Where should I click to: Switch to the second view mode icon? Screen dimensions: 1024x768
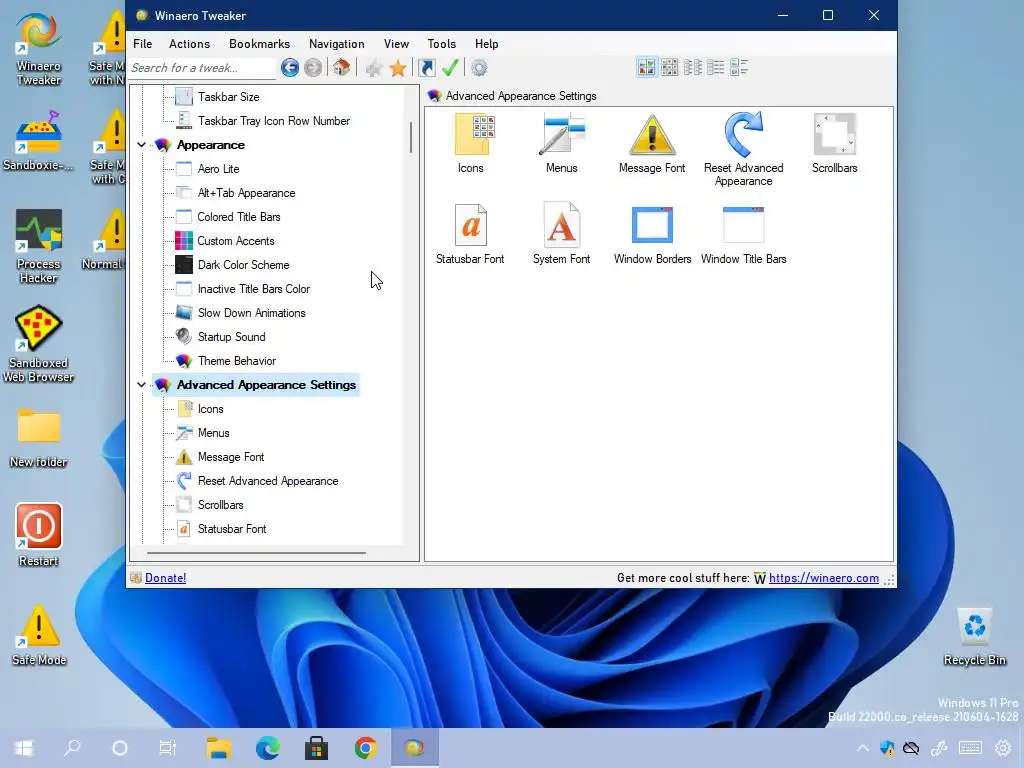[669, 67]
